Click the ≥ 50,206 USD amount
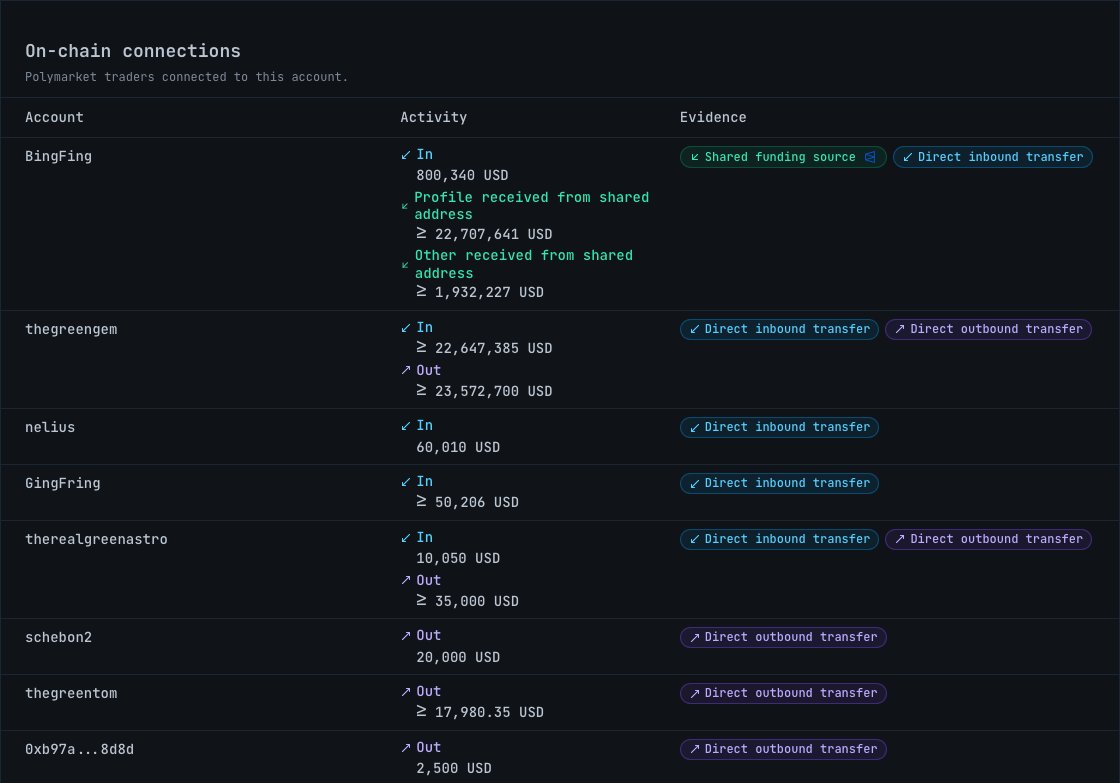Viewport: 1120px width, 783px height. click(x=467, y=503)
